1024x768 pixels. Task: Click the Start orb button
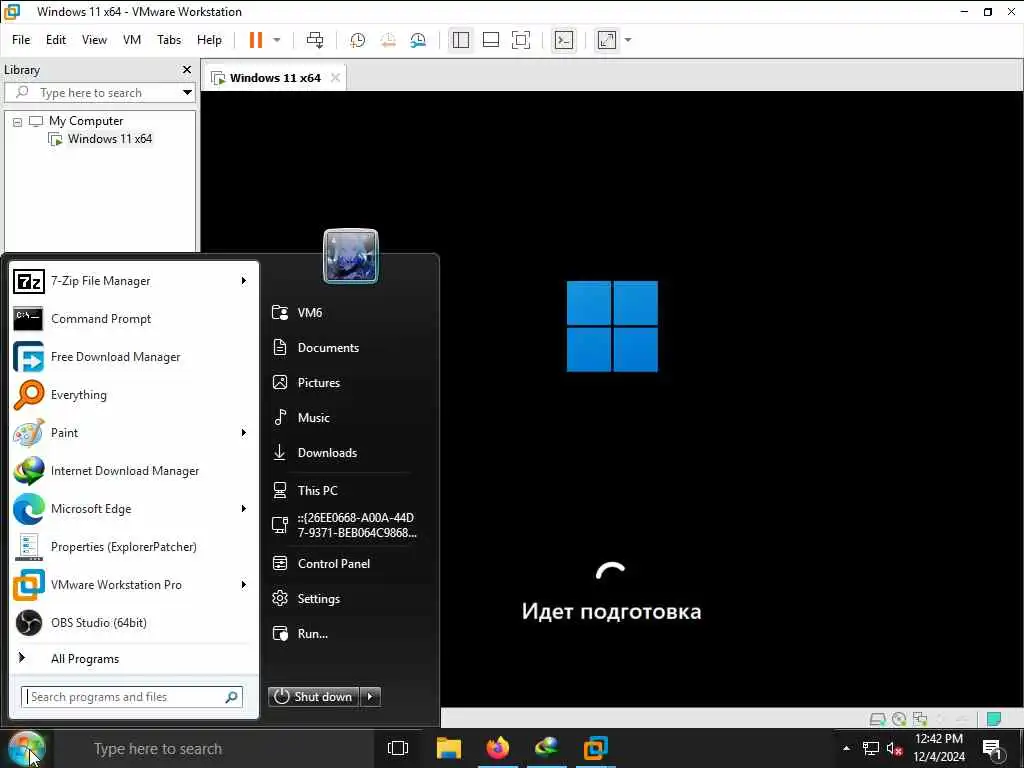pyautogui.click(x=27, y=749)
